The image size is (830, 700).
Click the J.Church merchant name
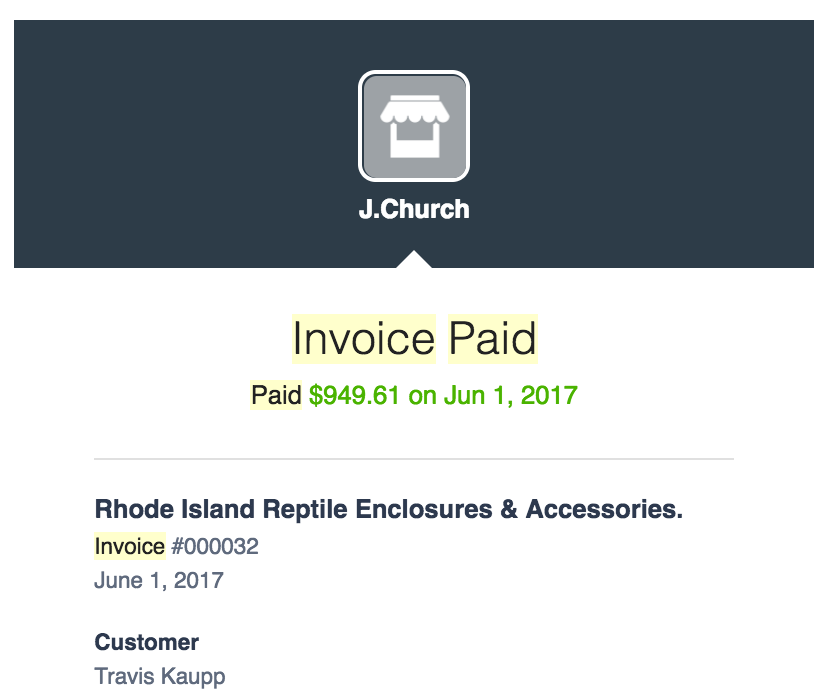point(414,209)
